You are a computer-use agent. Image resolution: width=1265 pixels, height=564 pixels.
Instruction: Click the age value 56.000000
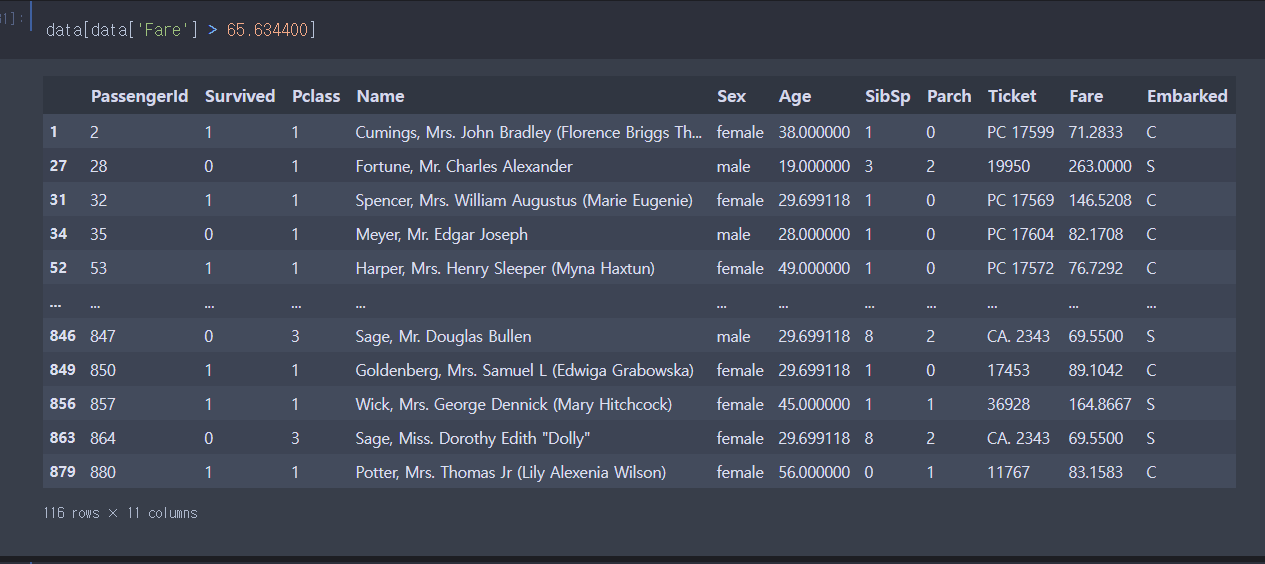[814, 472]
